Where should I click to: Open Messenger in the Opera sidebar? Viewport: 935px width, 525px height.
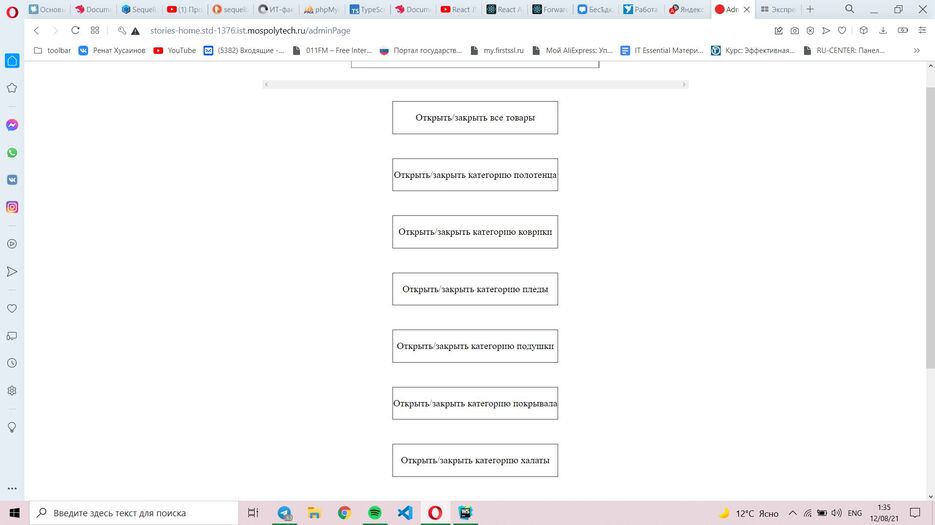tap(12, 125)
